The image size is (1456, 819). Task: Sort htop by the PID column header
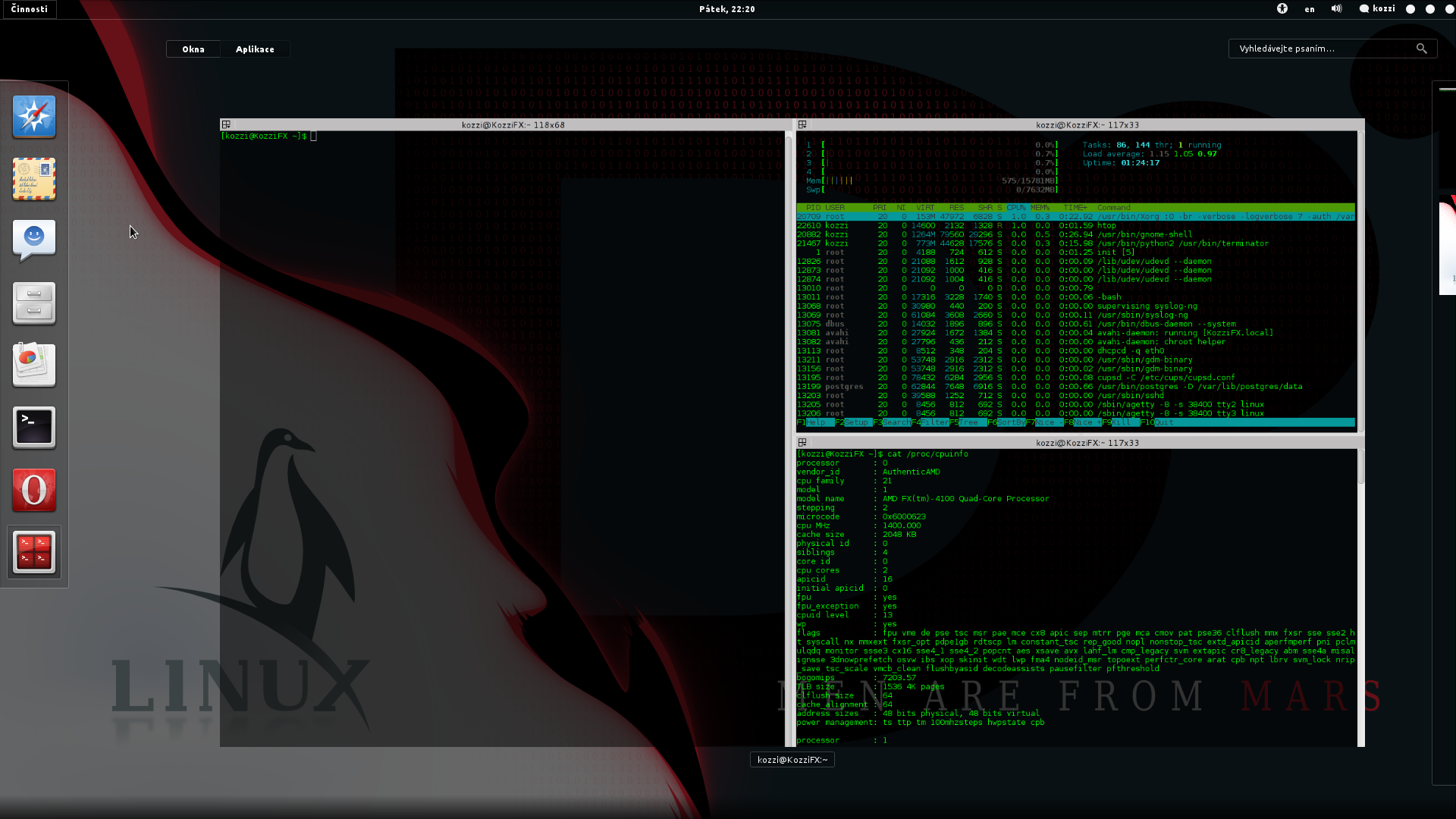point(813,208)
